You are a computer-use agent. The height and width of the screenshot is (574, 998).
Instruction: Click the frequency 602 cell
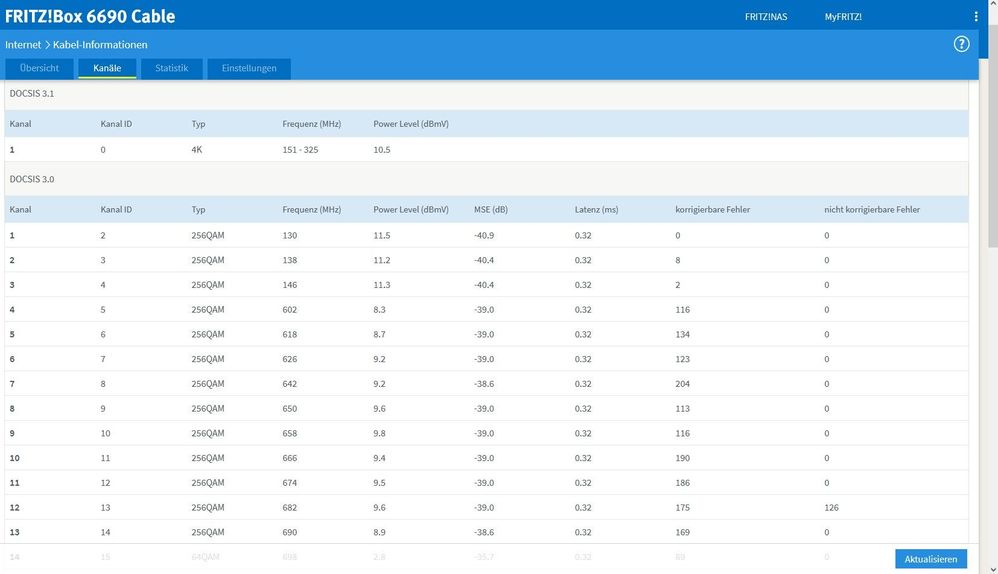(290, 310)
